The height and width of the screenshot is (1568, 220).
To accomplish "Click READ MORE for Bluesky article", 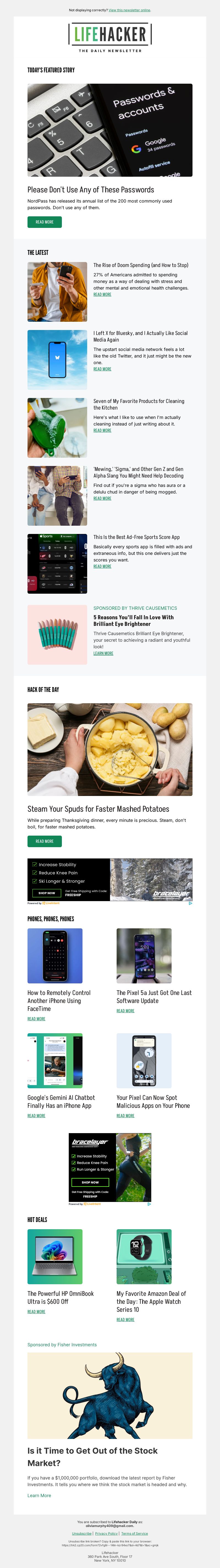I will (102, 369).
